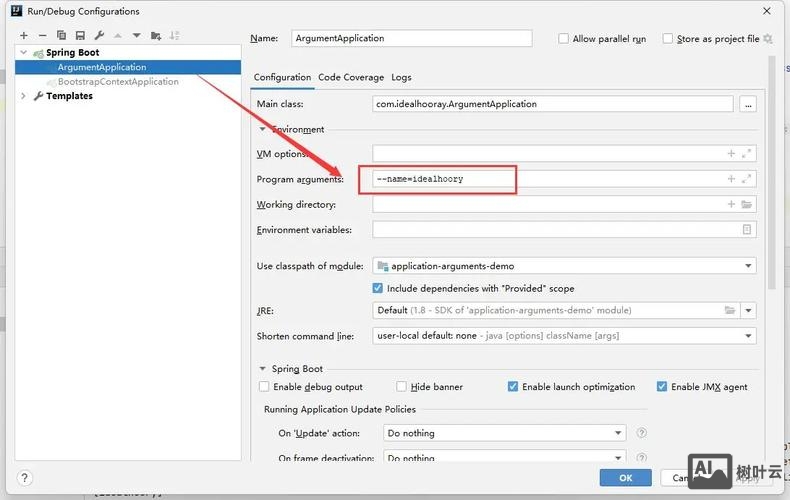790x500 pixels.
Task: Open the Logs tab
Action: [401, 77]
